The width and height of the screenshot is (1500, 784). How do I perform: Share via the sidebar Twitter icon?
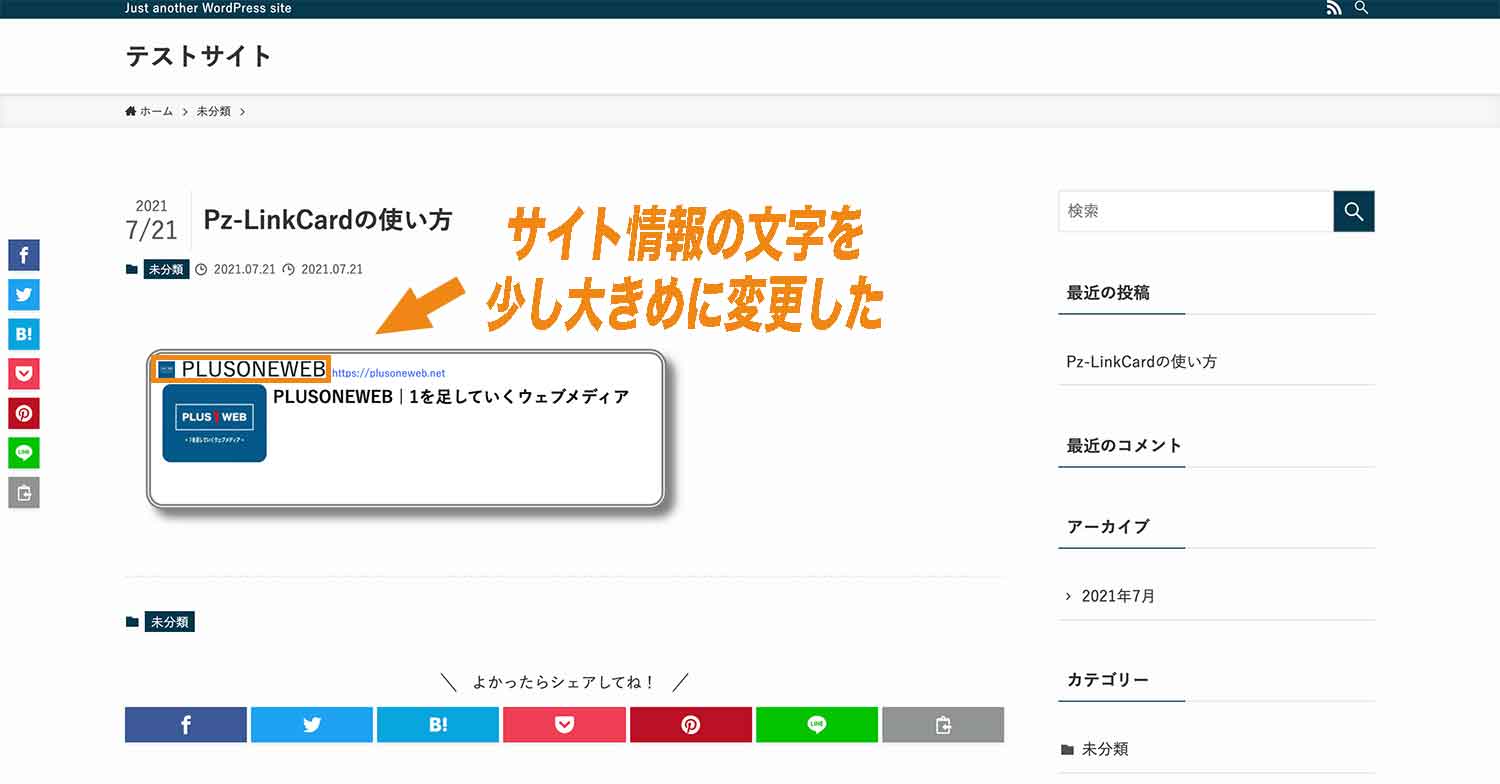pyautogui.click(x=23, y=294)
